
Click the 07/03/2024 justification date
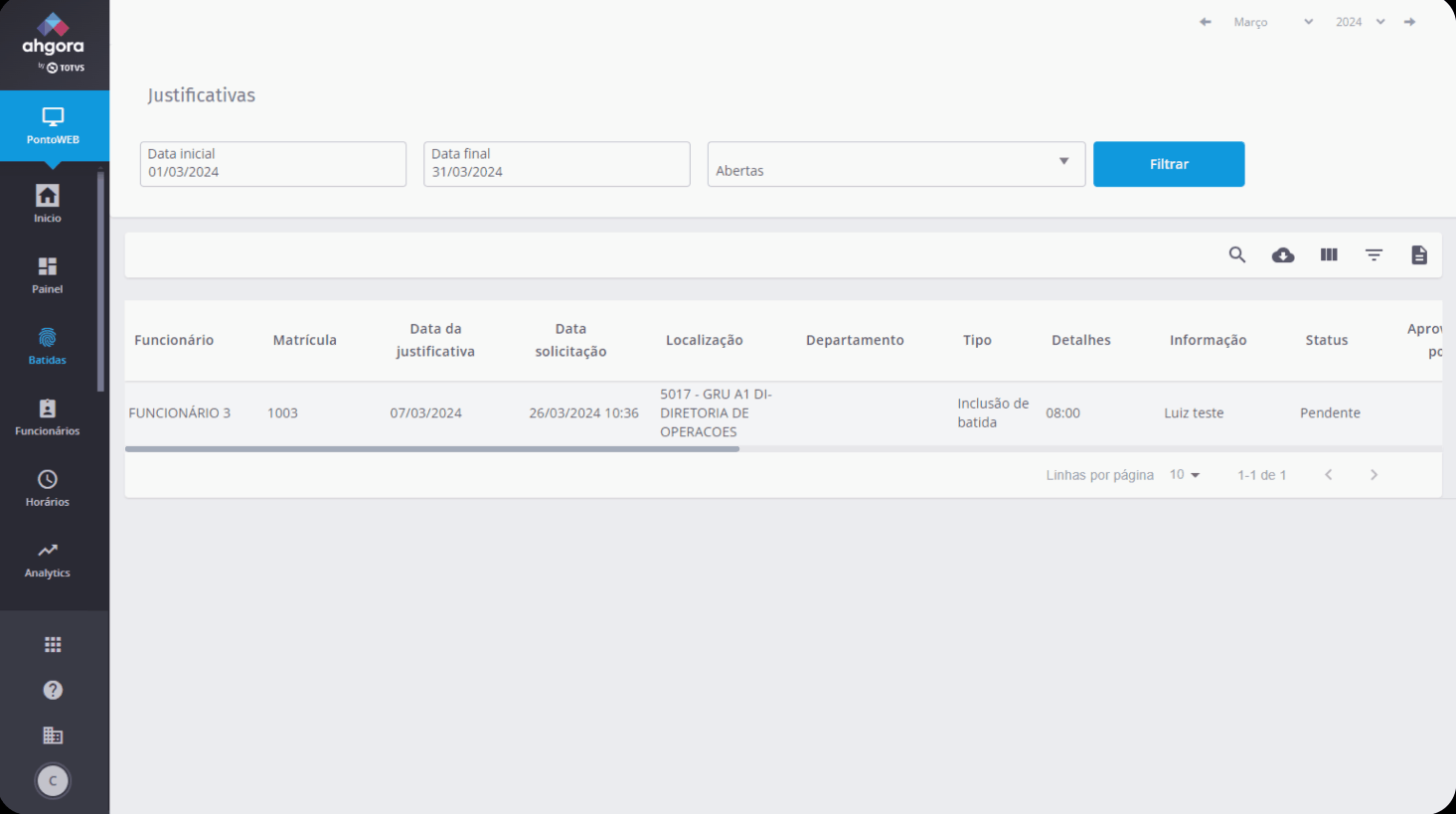coord(426,413)
